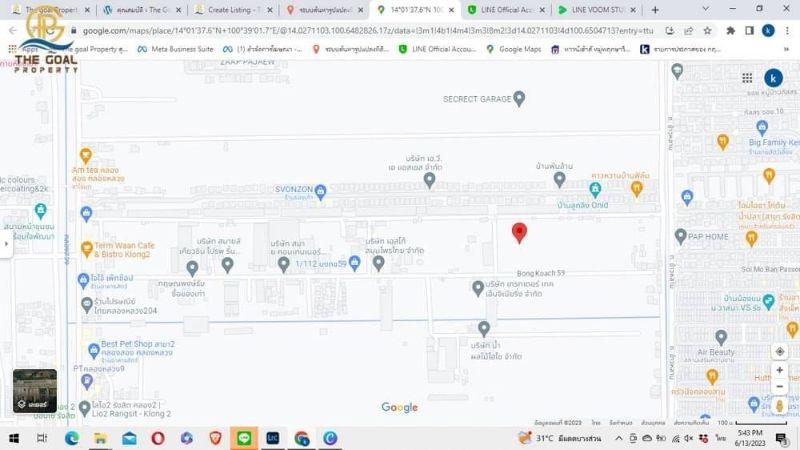Select the PAP HOME map pin
The height and width of the screenshot is (450, 800).
pyautogui.click(x=680, y=236)
